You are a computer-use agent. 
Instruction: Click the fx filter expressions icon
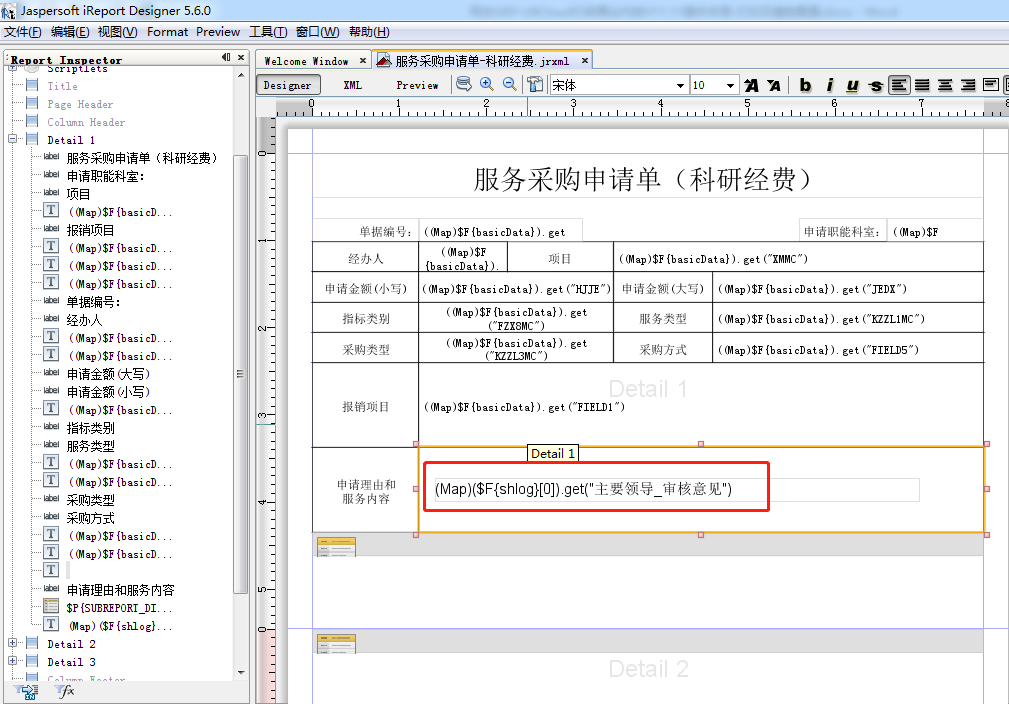65,691
